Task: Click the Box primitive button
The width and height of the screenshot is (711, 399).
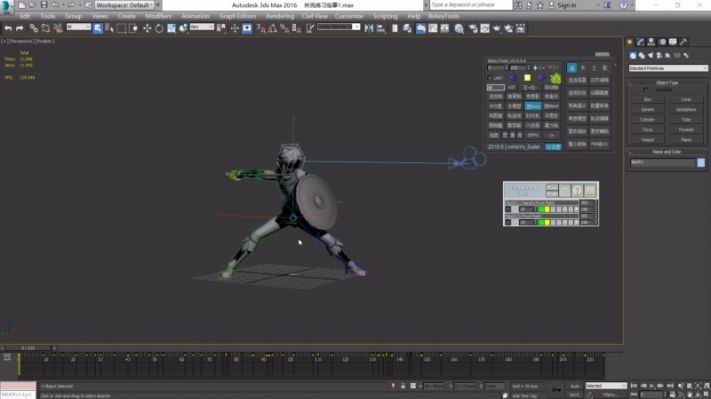Action: [648, 99]
